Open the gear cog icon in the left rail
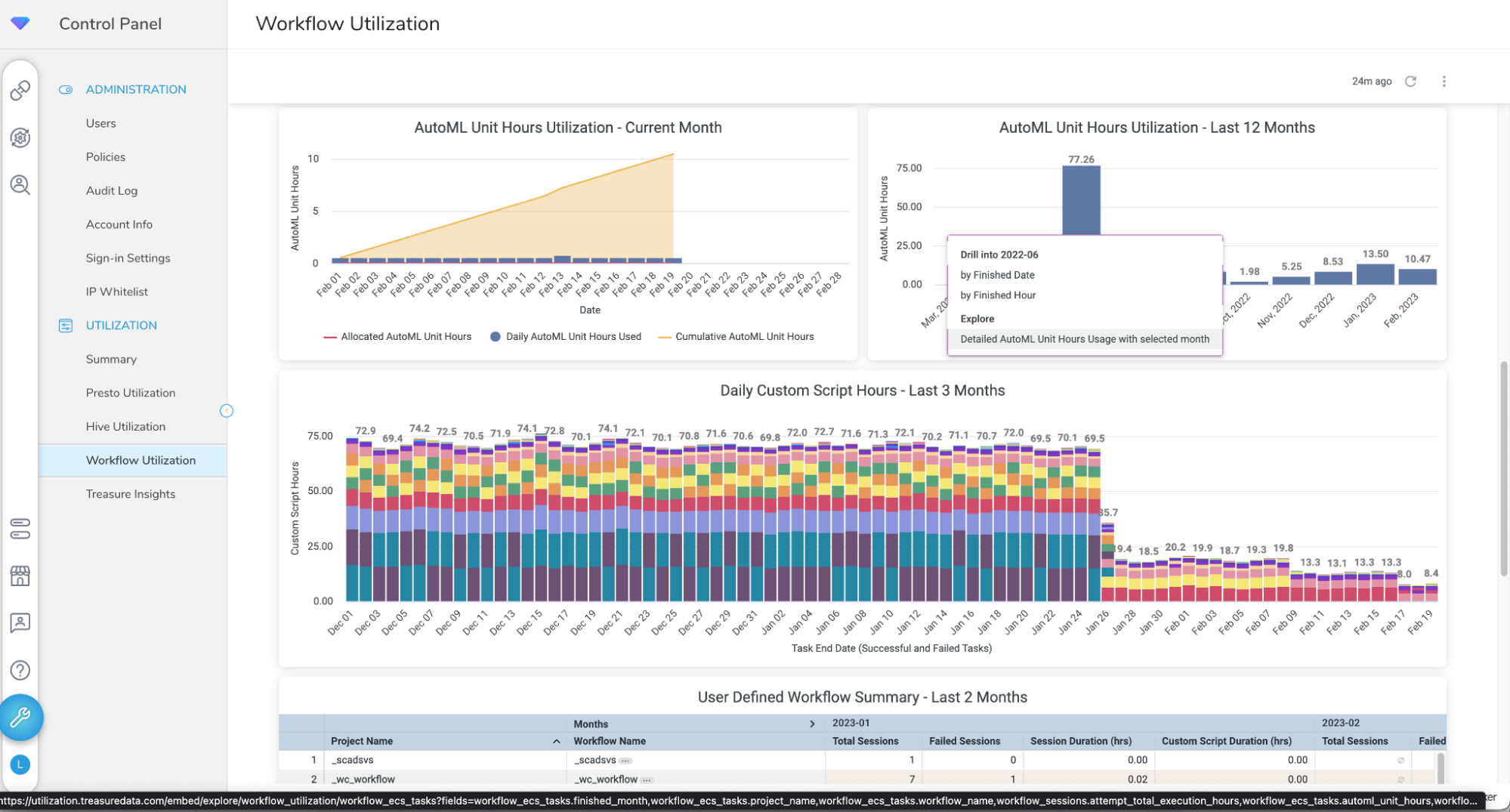This screenshot has height=812, width=1510. (20, 137)
